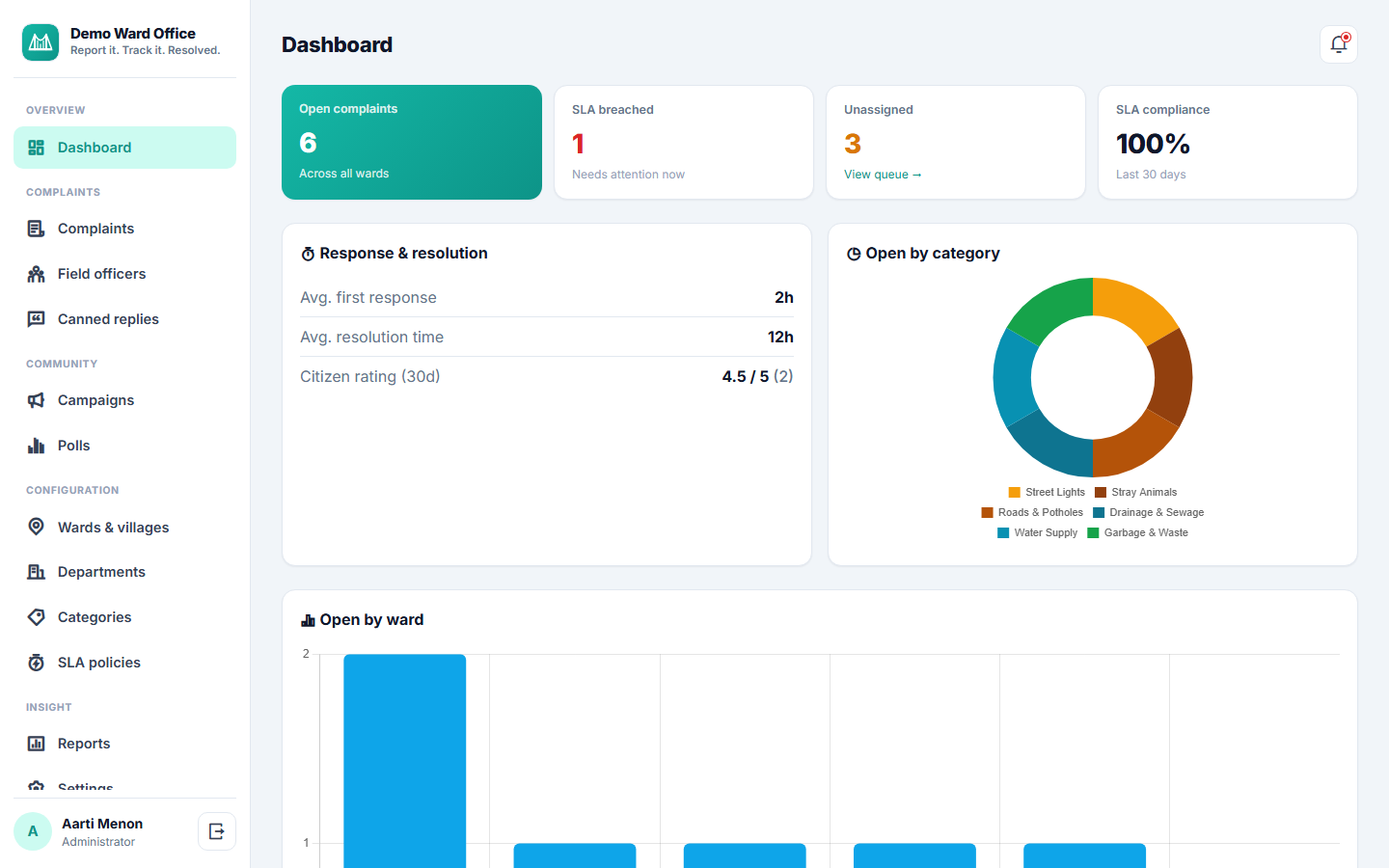Click the Field officers people icon
The height and width of the screenshot is (868, 1389).
coord(37,274)
